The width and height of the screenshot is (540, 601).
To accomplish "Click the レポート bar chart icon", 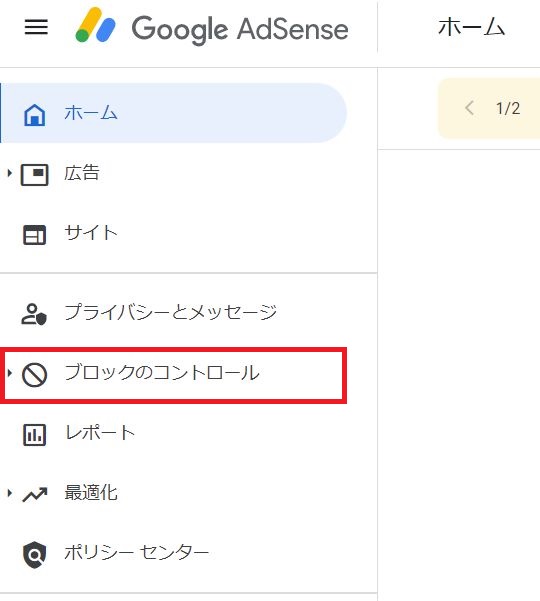I will (34, 435).
